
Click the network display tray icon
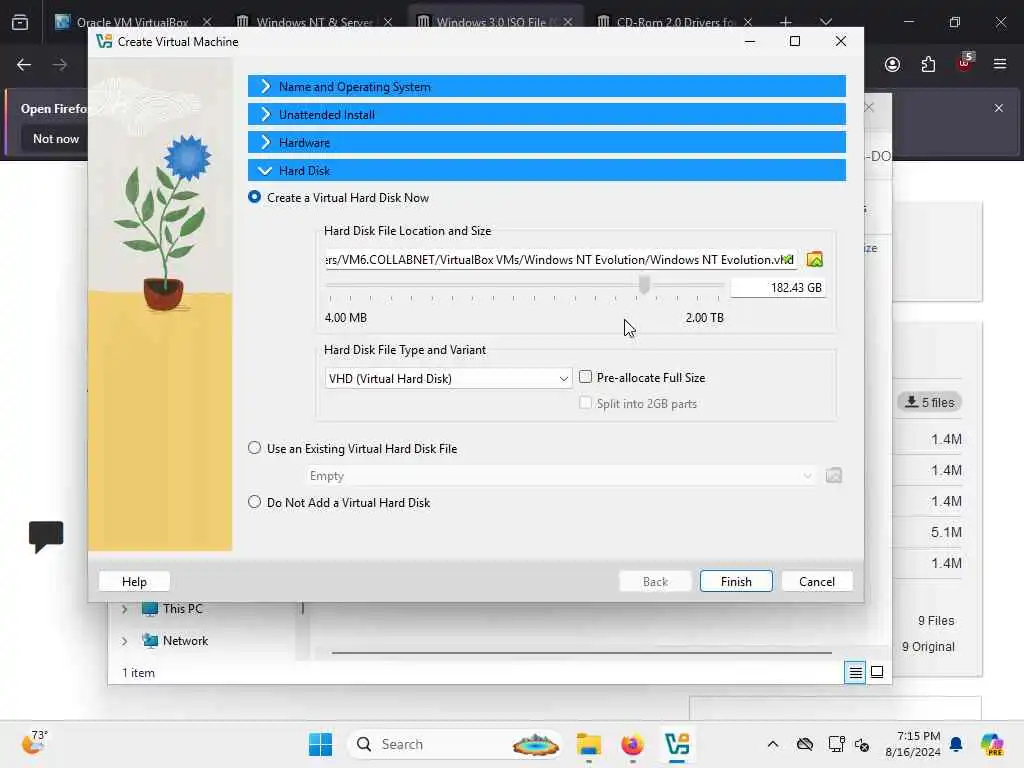point(836,744)
